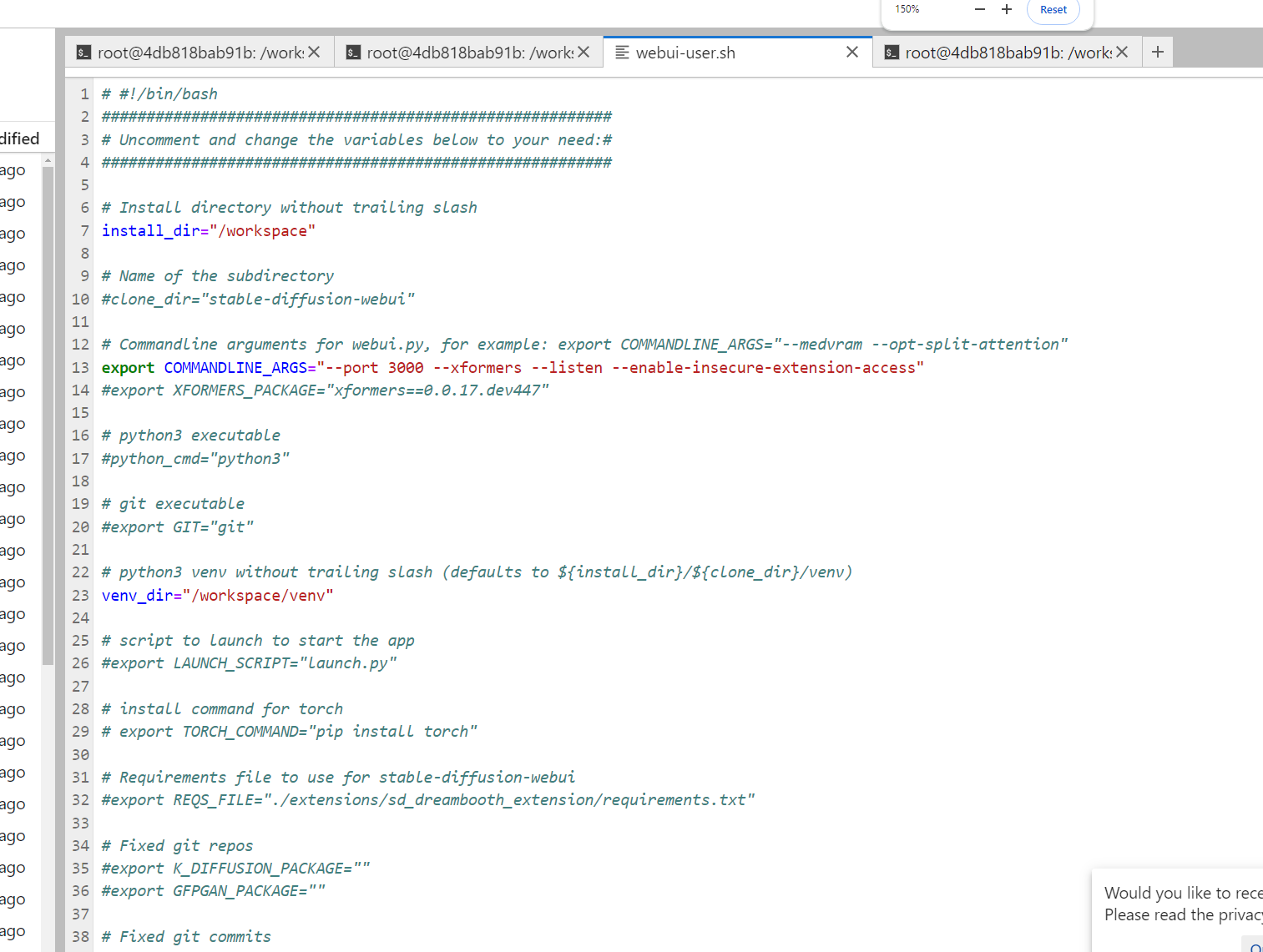Click the 150% zoom level indicator
The height and width of the screenshot is (952, 1263).
907,9
